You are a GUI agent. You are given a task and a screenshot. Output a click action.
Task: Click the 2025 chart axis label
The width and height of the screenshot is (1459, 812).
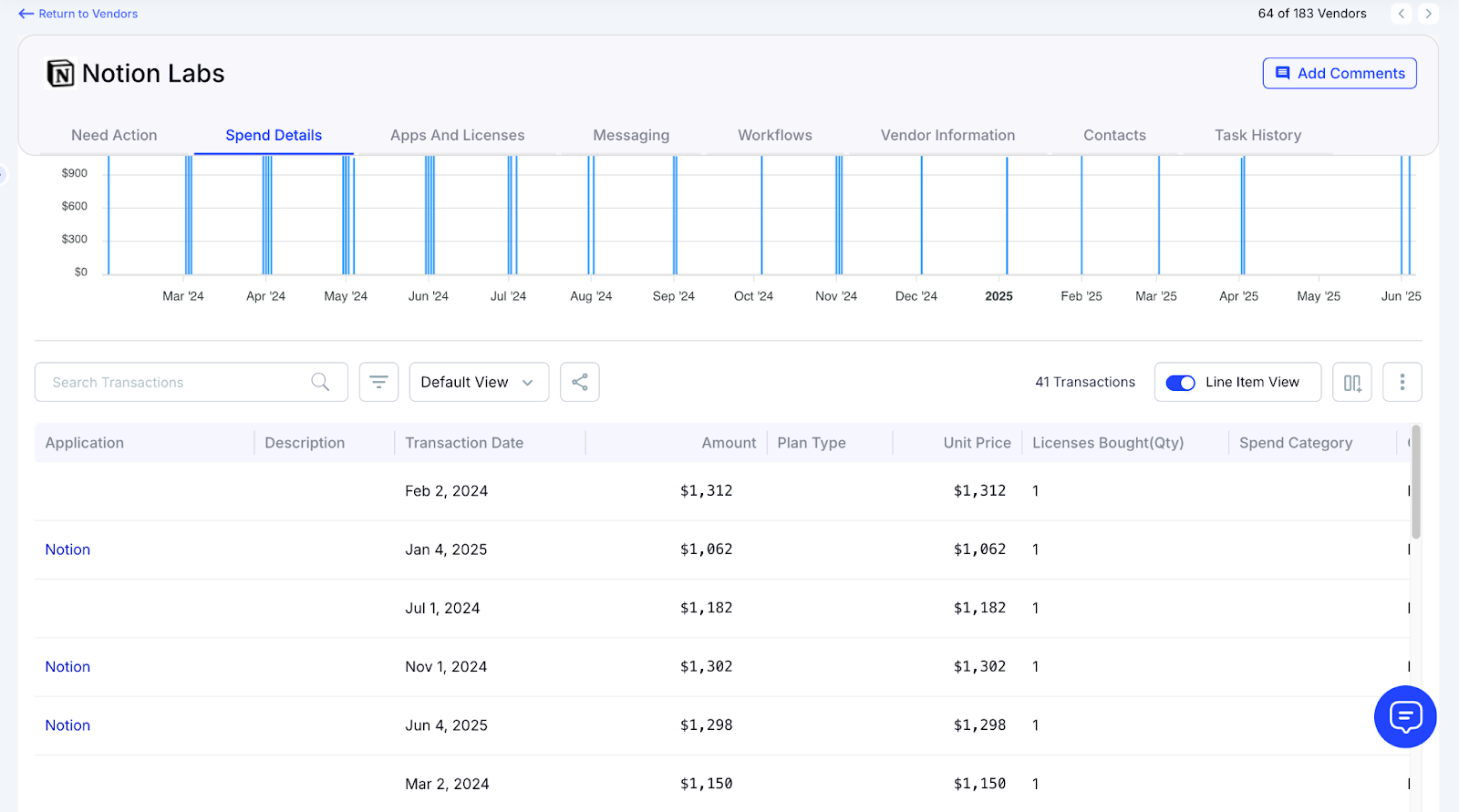pos(999,296)
